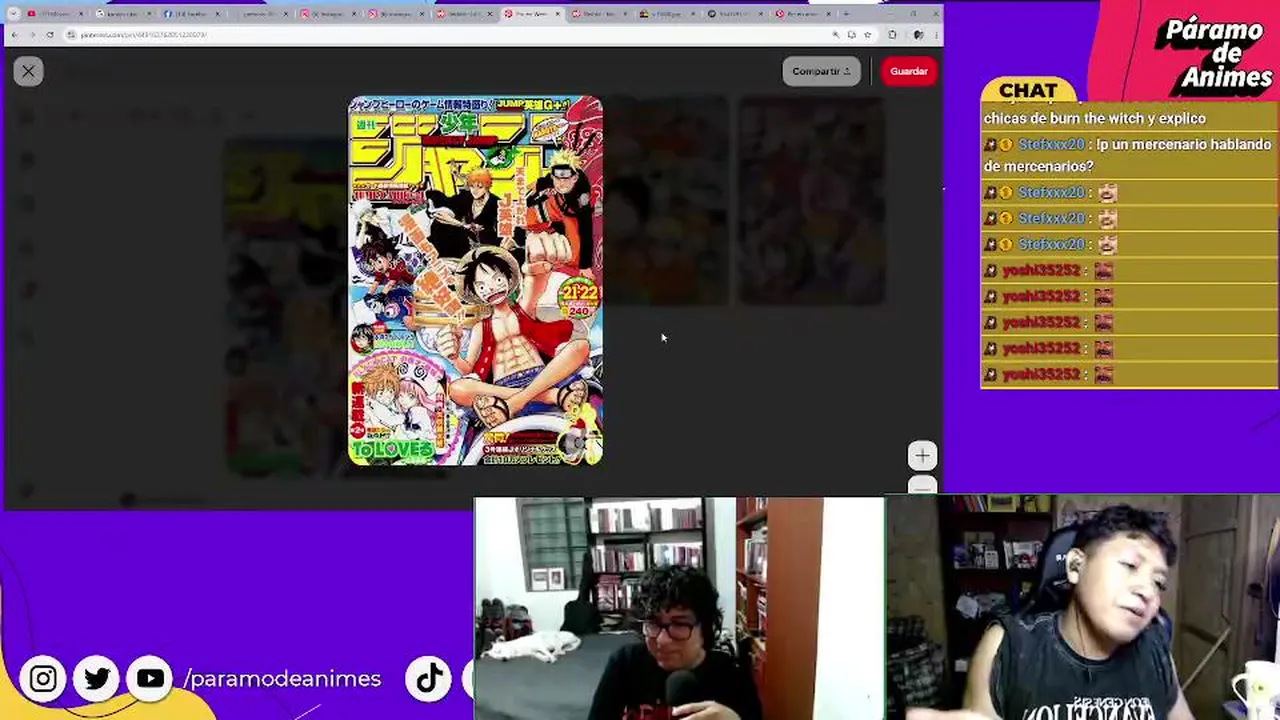The image size is (1280, 720).
Task: Click the blurred pin to the right of the cover
Action: (668, 200)
